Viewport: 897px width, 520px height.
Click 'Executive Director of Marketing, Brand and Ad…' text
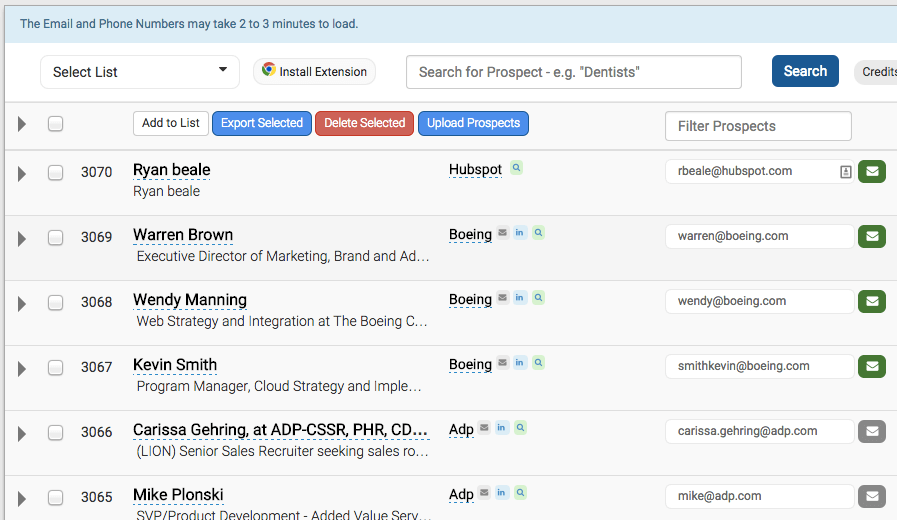(283, 256)
